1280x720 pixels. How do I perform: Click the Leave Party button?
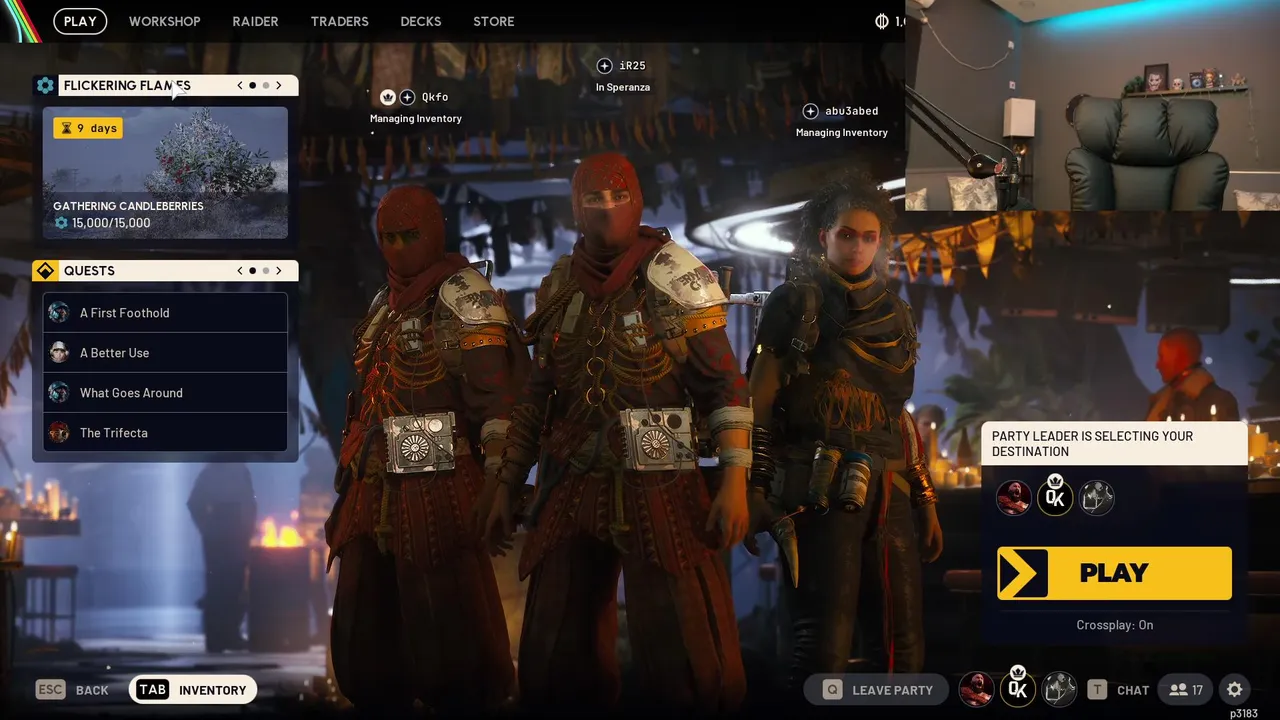(877, 690)
